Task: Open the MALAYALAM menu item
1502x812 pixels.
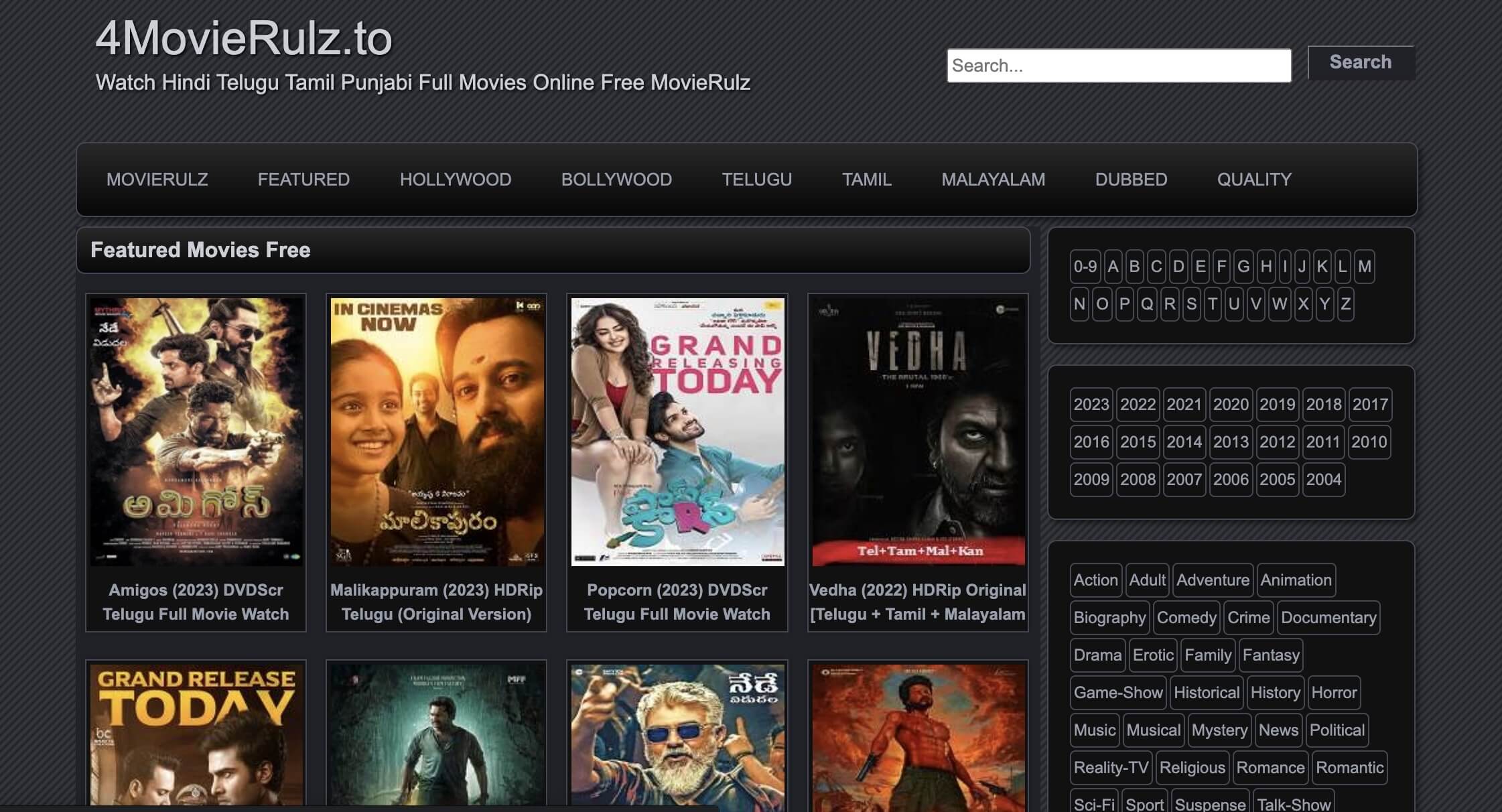Action: [993, 180]
